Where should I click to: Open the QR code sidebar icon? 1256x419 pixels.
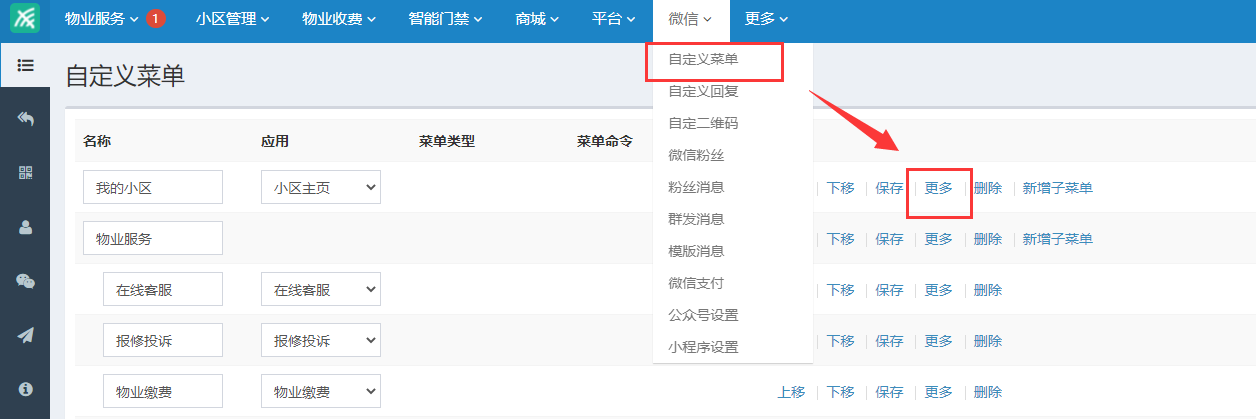[x=26, y=173]
